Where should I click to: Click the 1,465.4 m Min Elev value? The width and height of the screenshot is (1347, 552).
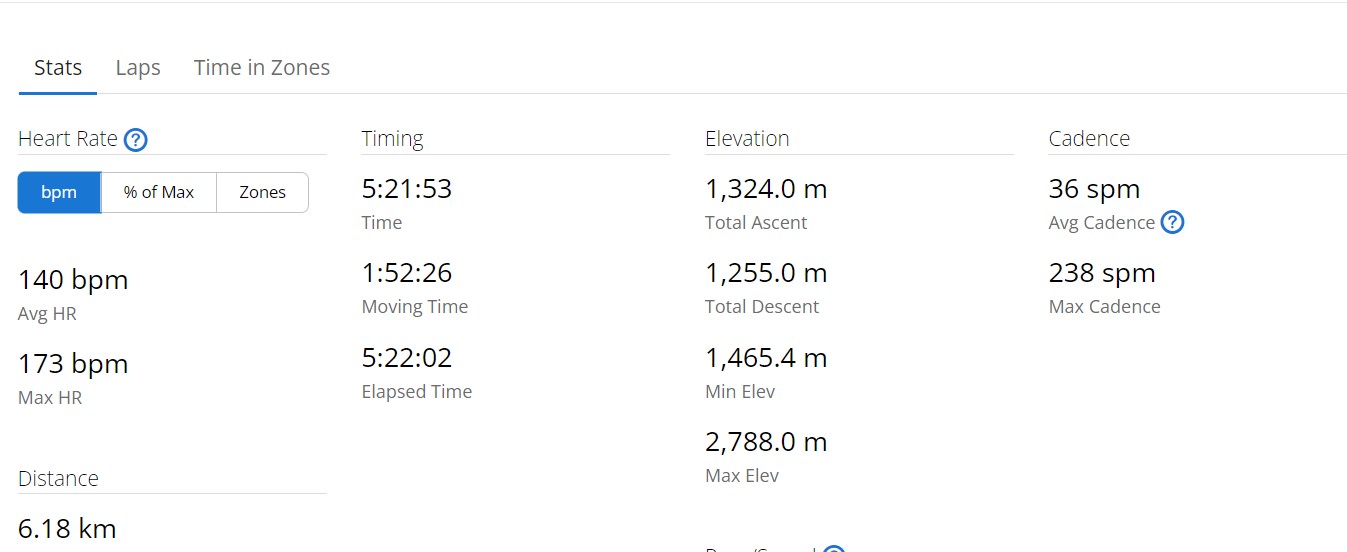point(766,358)
